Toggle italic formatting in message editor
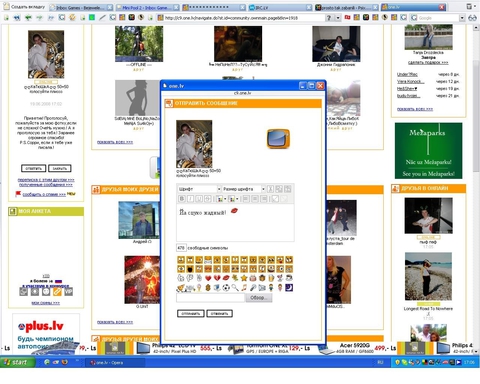 pos(190,199)
